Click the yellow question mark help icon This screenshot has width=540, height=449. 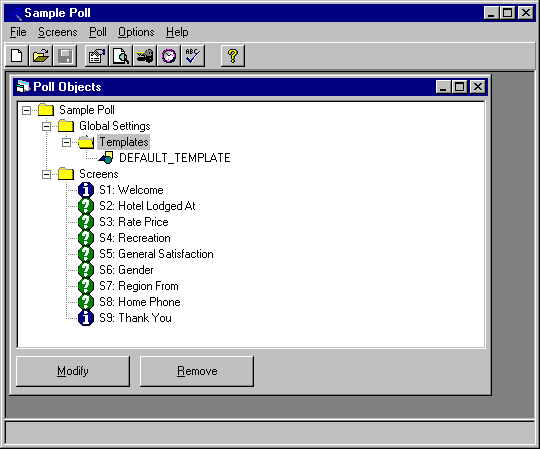click(233, 56)
